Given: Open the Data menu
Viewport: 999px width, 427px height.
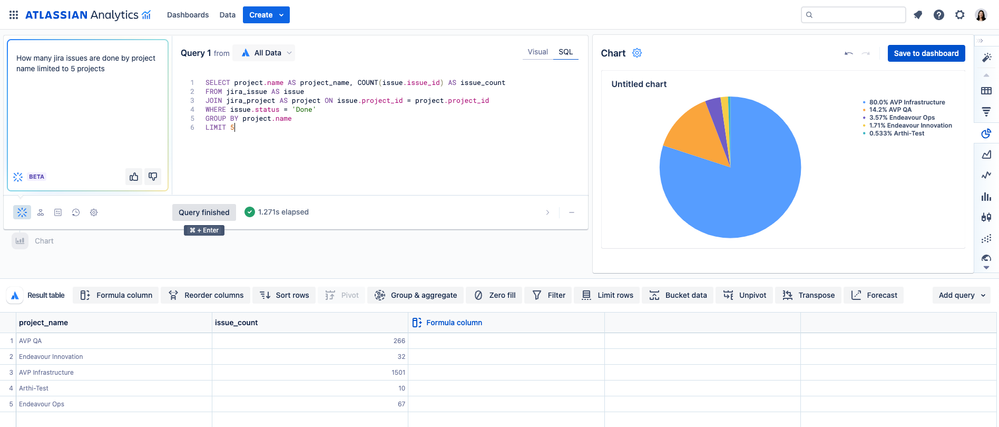Looking at the screenshot, I should [227, 15].
